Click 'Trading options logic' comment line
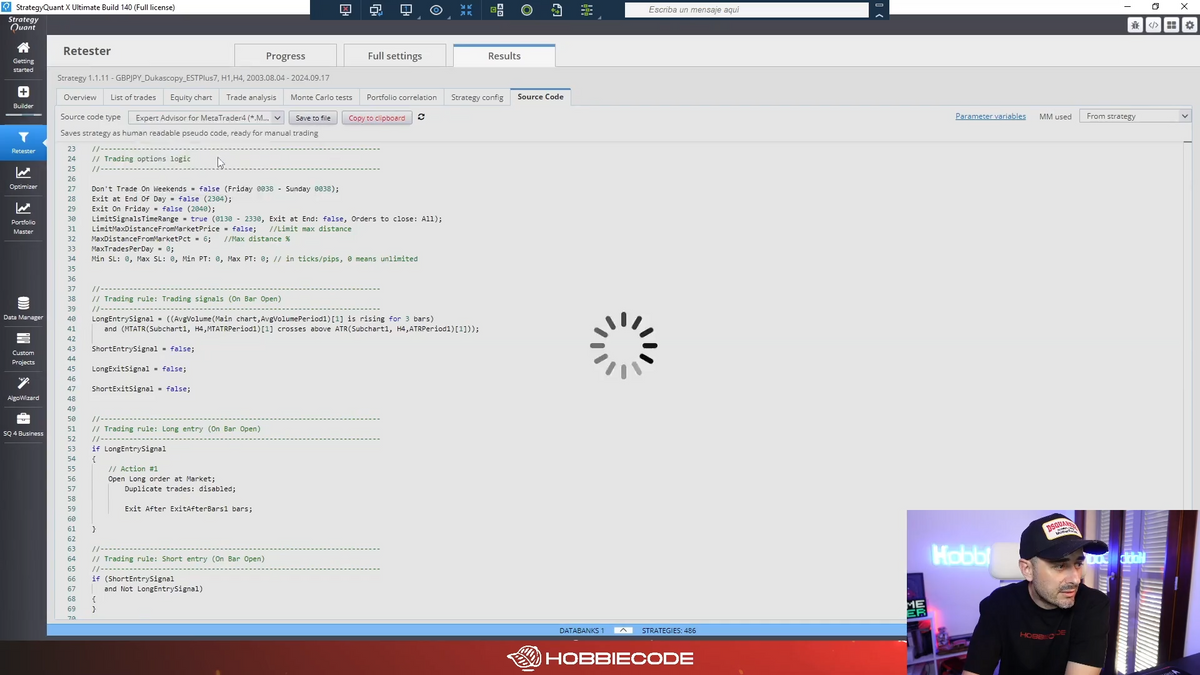Image resolution: width=1200 pixels, height=675 pixels. pyautogui.click(x=141, y=159)
